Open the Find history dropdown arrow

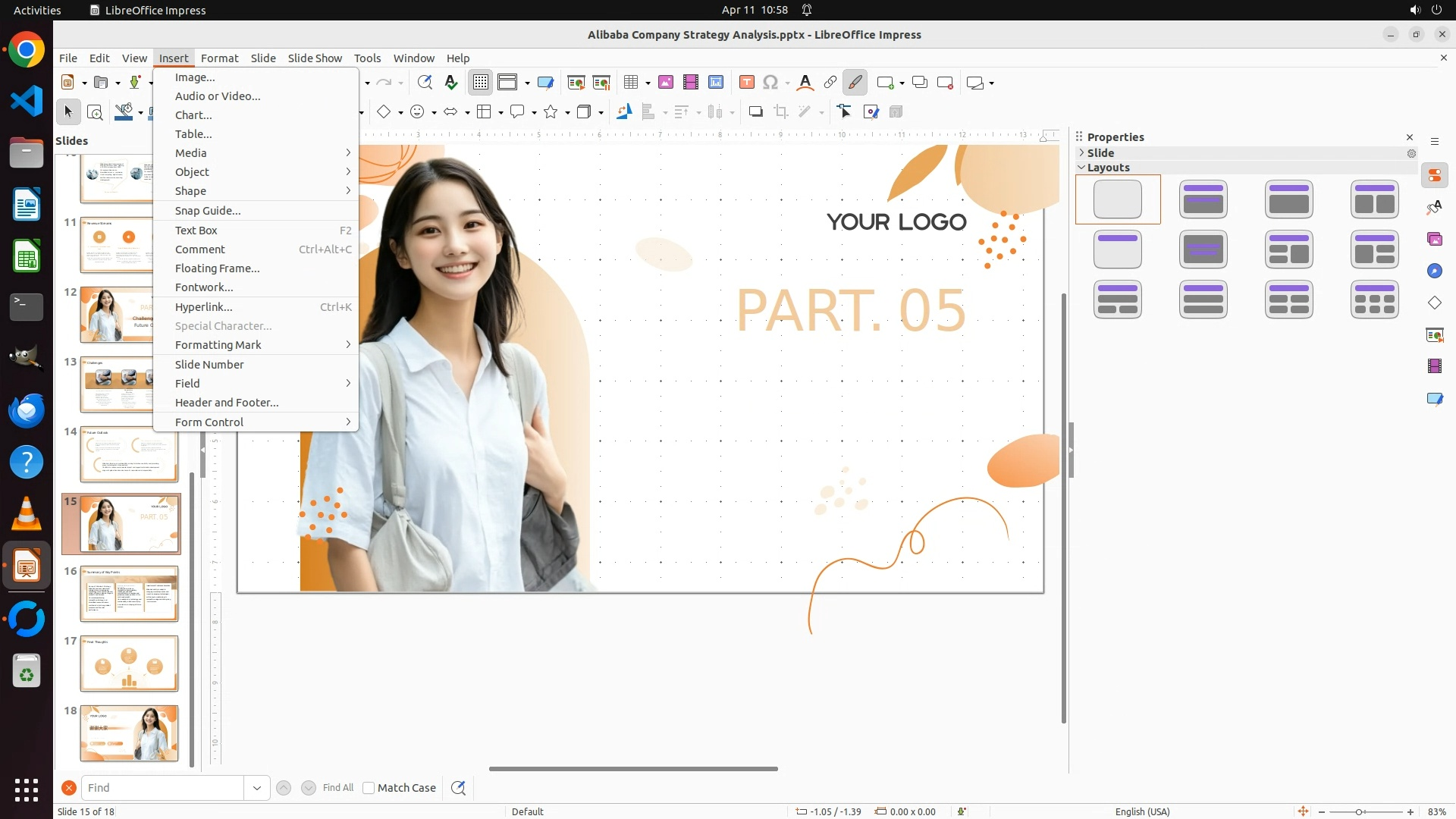257,788
